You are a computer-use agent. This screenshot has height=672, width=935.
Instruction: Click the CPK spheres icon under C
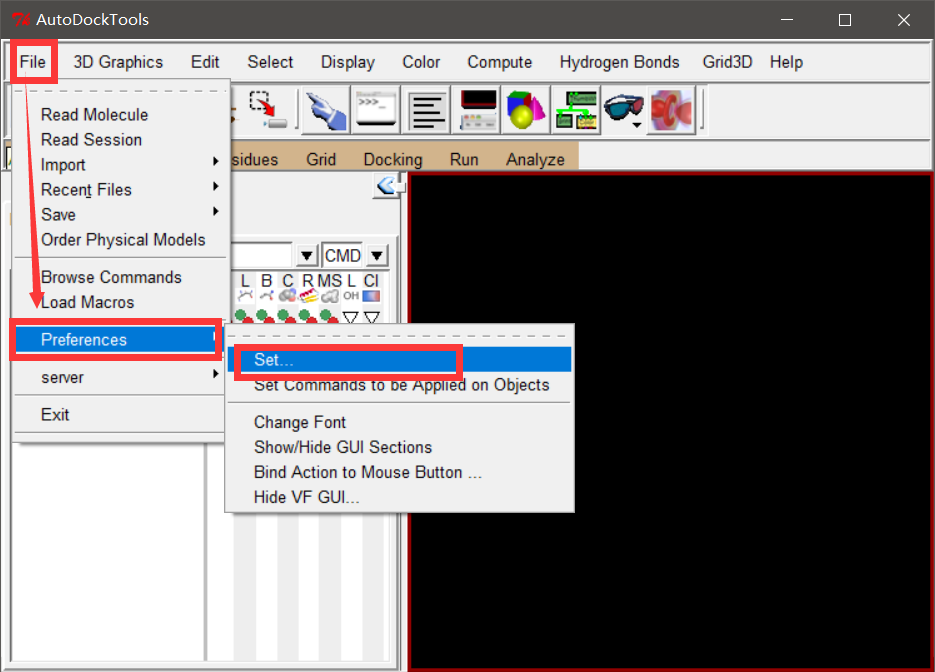point(287,296)
